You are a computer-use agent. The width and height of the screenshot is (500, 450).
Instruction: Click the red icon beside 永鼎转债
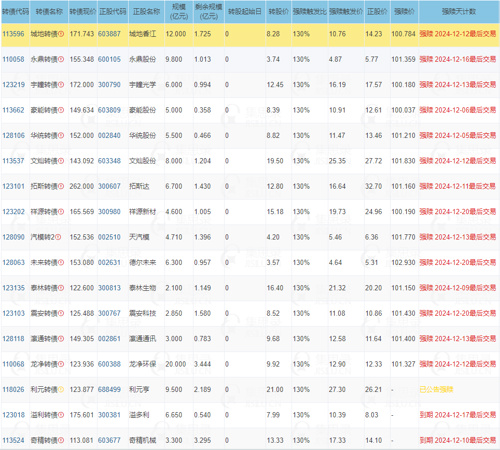(61, 59)
